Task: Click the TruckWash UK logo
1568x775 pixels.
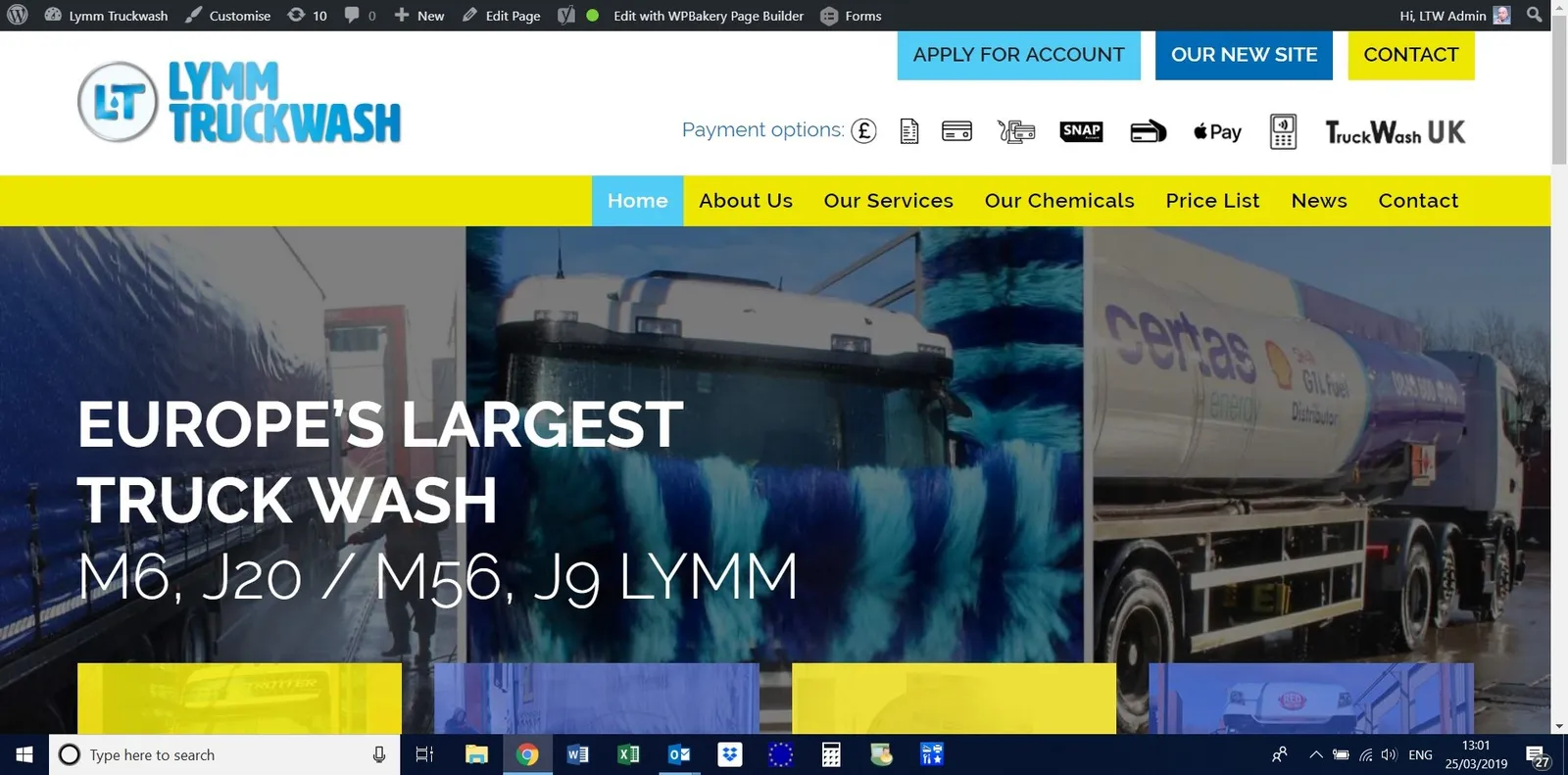Action: (x=1396, y=132)
